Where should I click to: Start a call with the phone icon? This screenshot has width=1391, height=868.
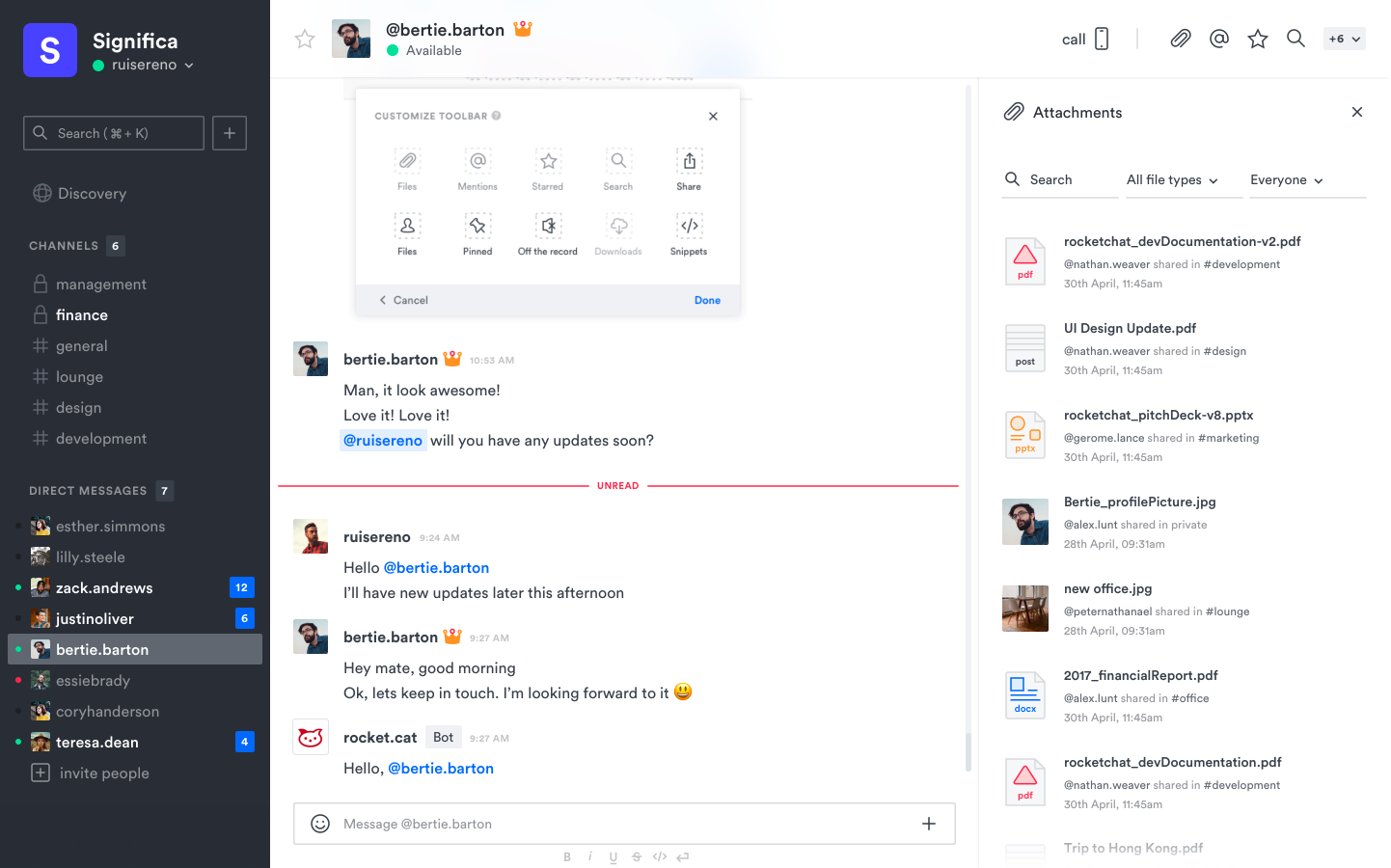(1102, 39)
